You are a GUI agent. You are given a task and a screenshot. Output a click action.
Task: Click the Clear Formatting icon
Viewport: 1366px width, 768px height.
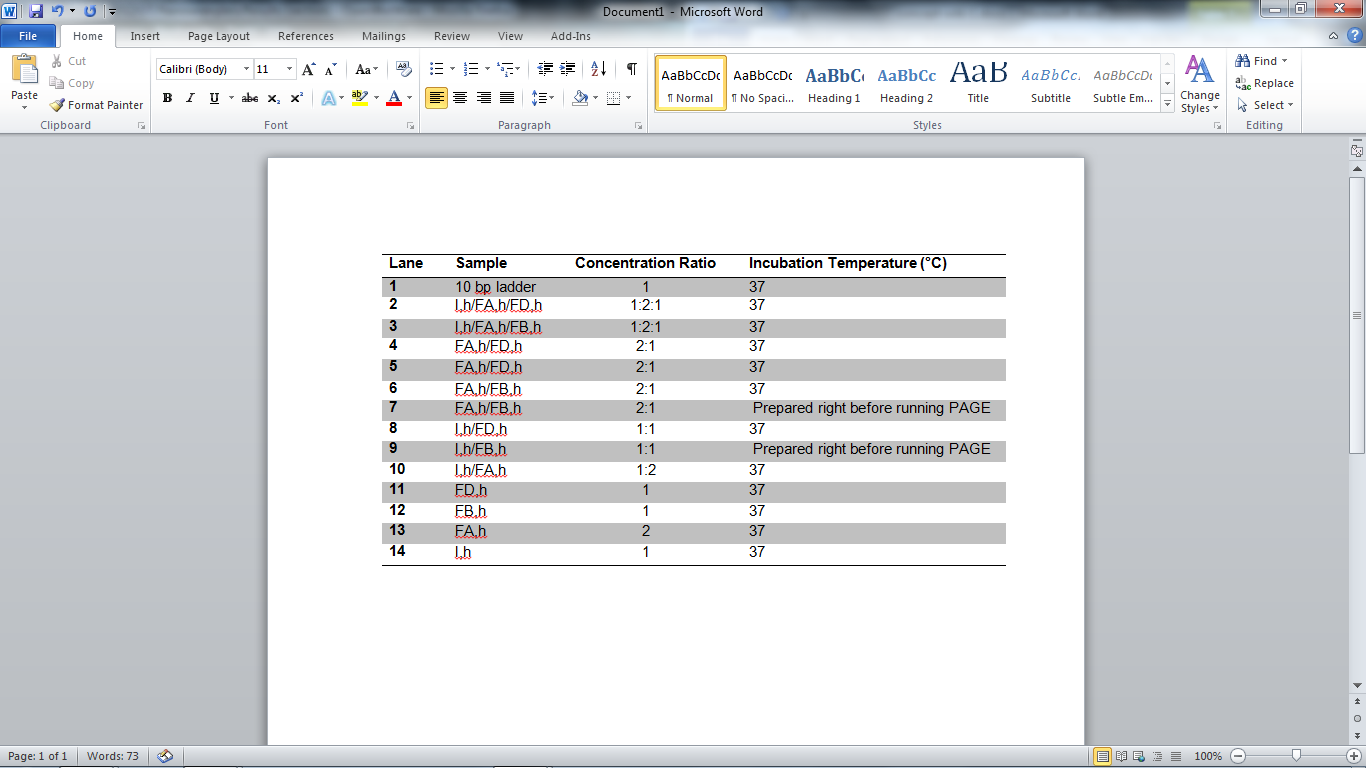[404, 69]
